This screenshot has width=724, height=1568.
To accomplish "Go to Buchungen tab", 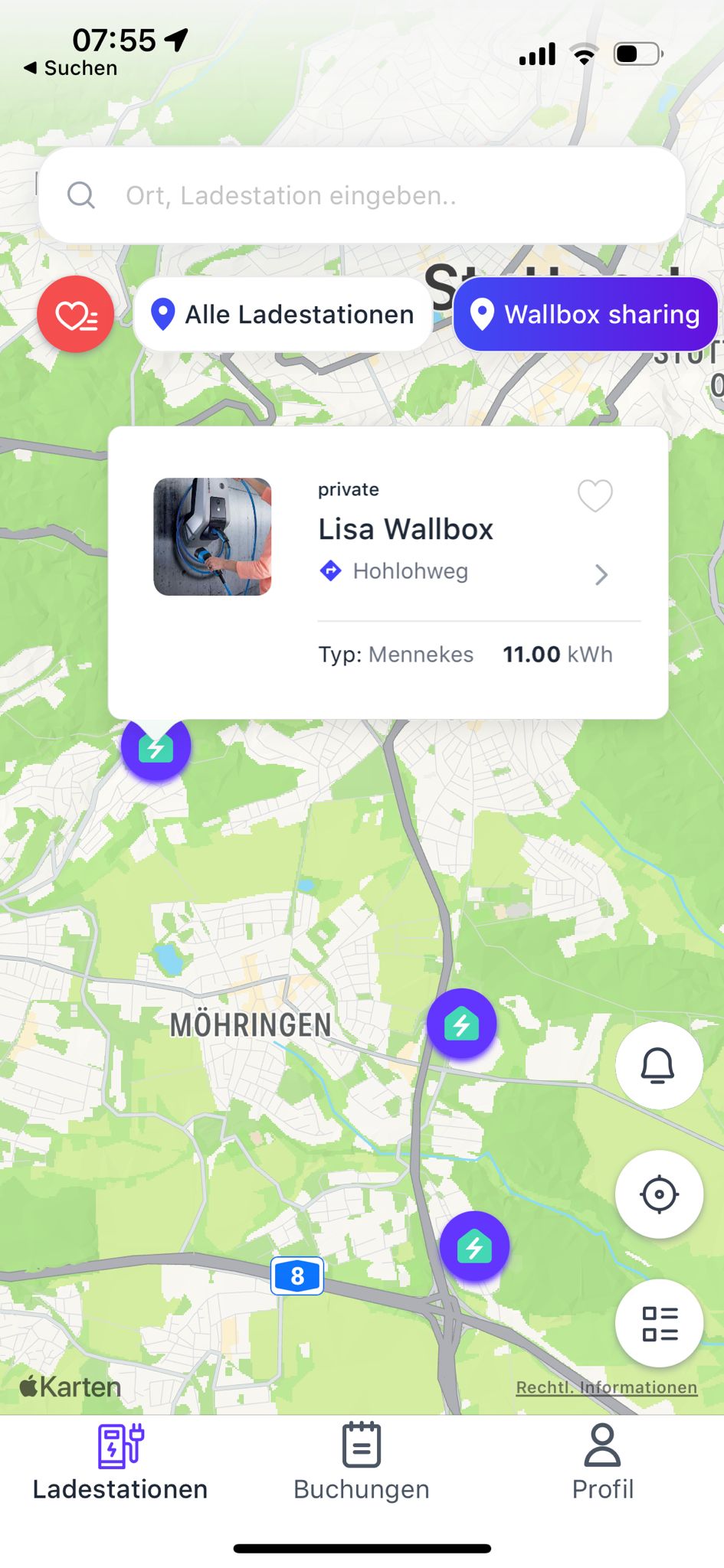I will point(362,1462).
